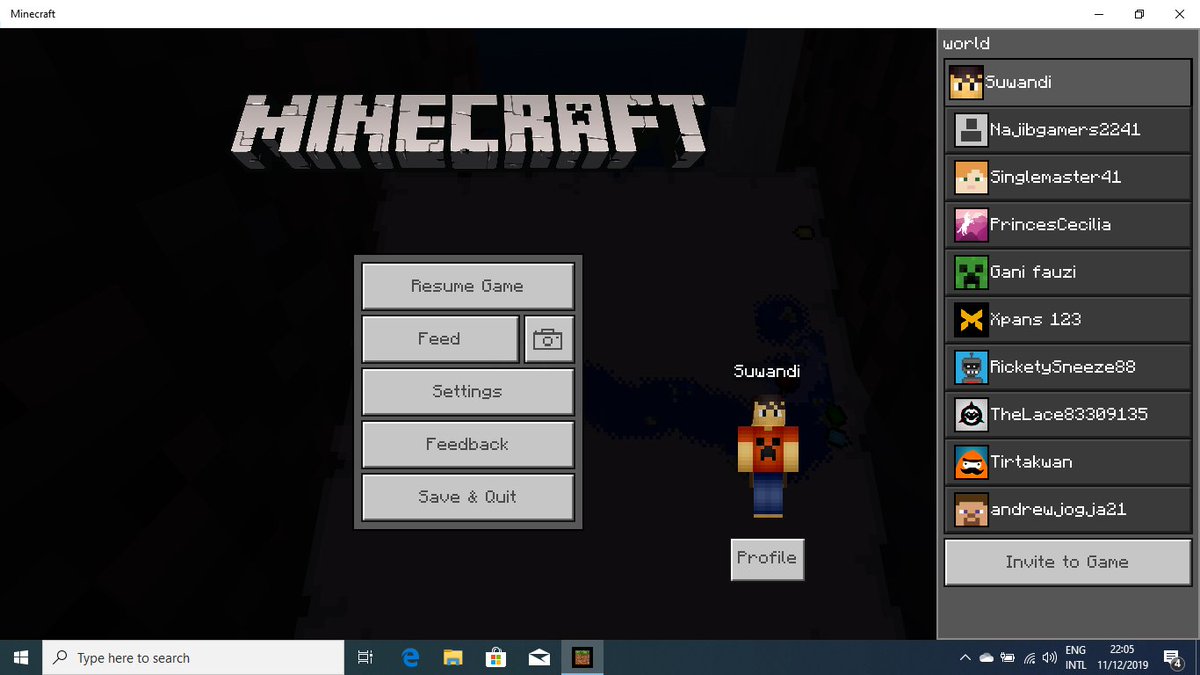The width and height of the screenshot is (1200, 675).
Task: Select player name Xpans 123
Action: click(1035, 320)
